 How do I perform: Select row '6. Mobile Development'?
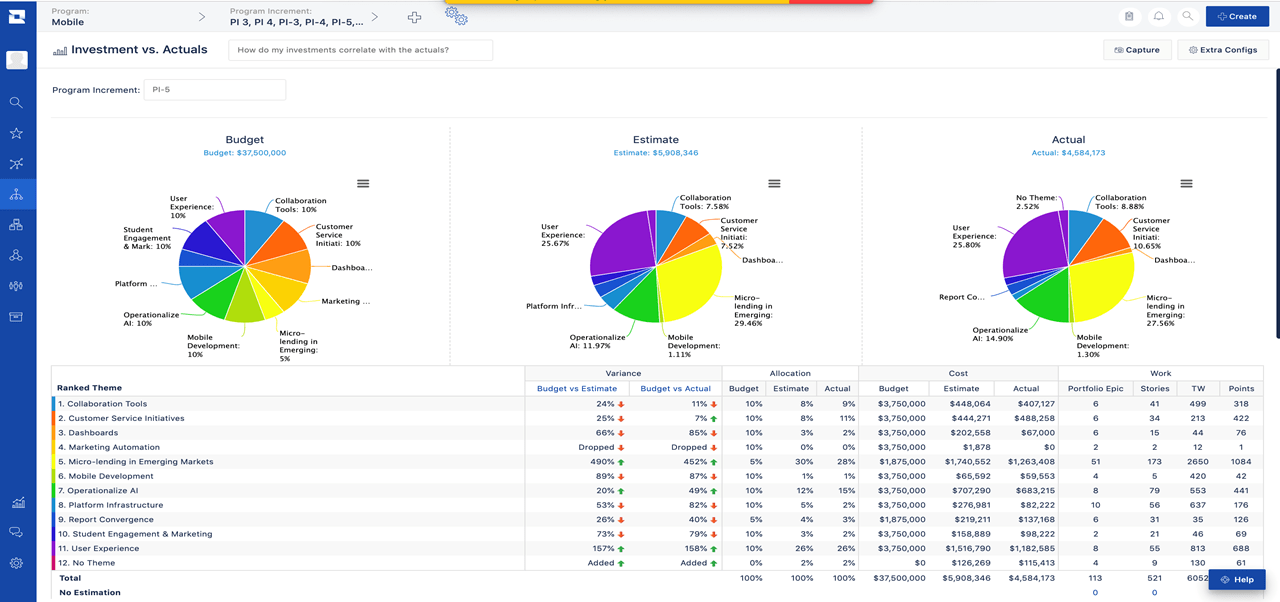(x=658, y=476)
